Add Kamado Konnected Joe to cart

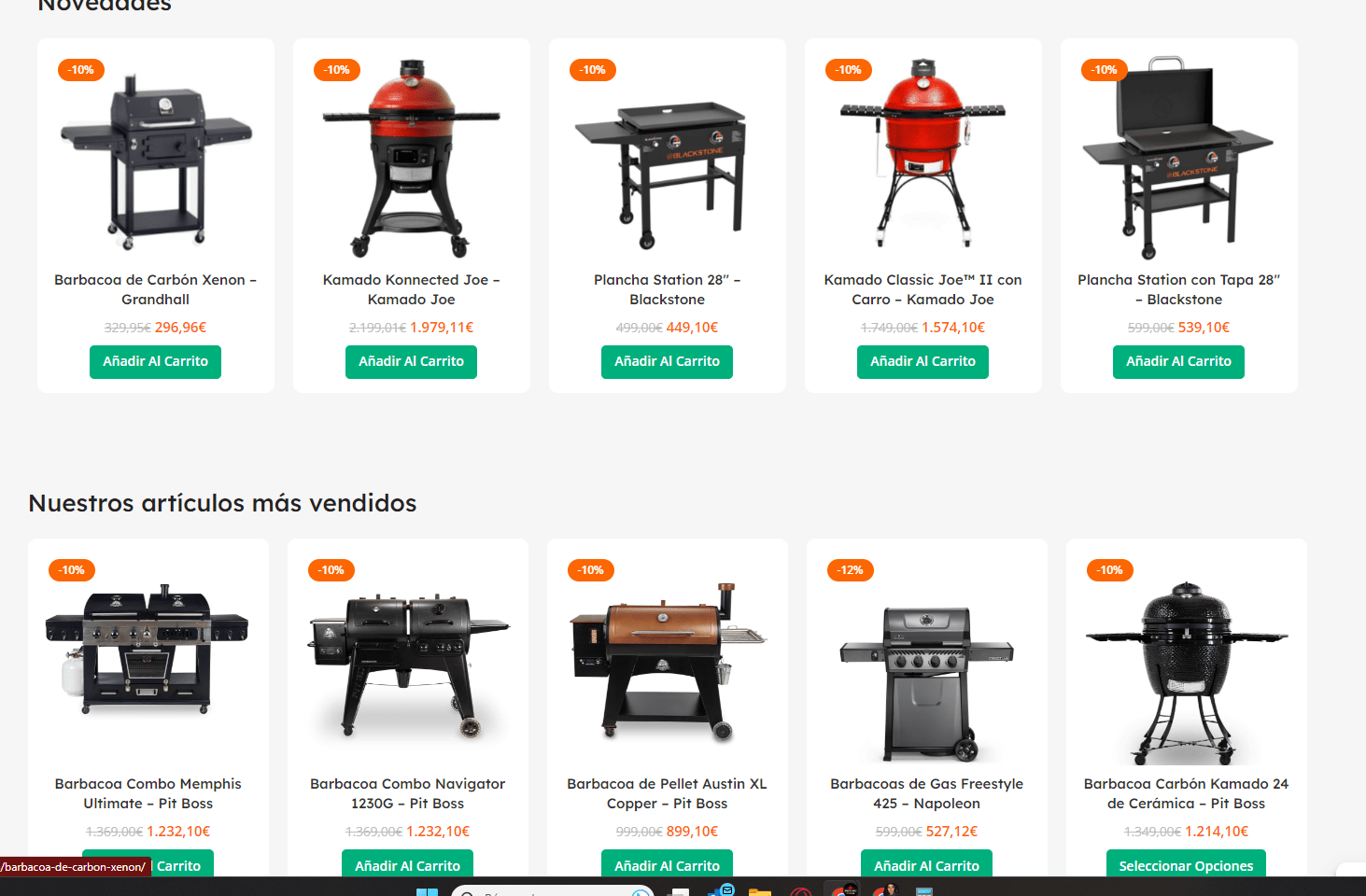click(411, 361)
